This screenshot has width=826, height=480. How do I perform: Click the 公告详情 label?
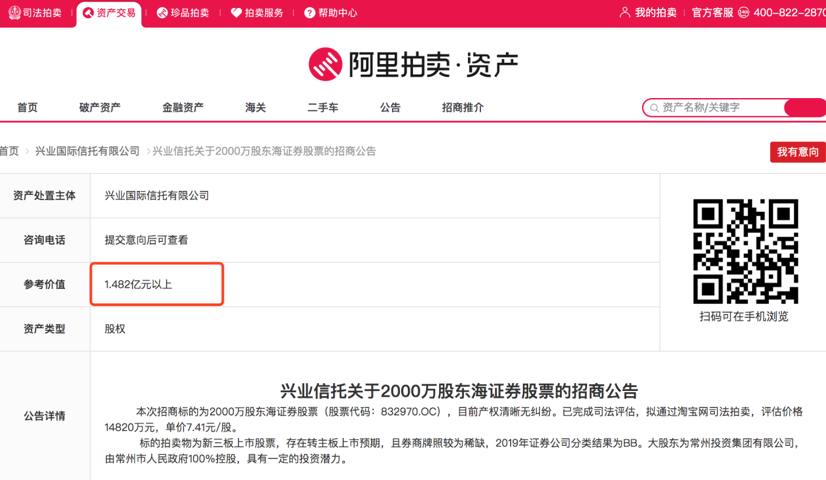click(44, 416)
